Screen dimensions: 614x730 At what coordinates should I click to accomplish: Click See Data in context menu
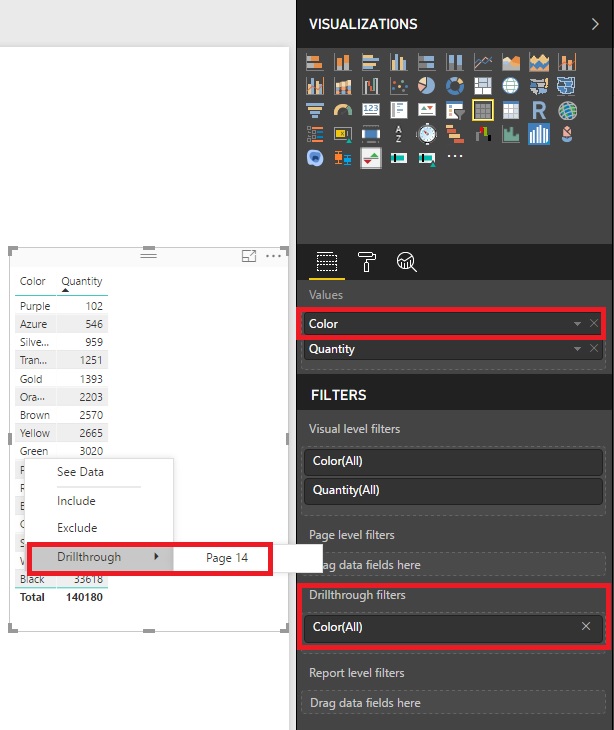80,472
